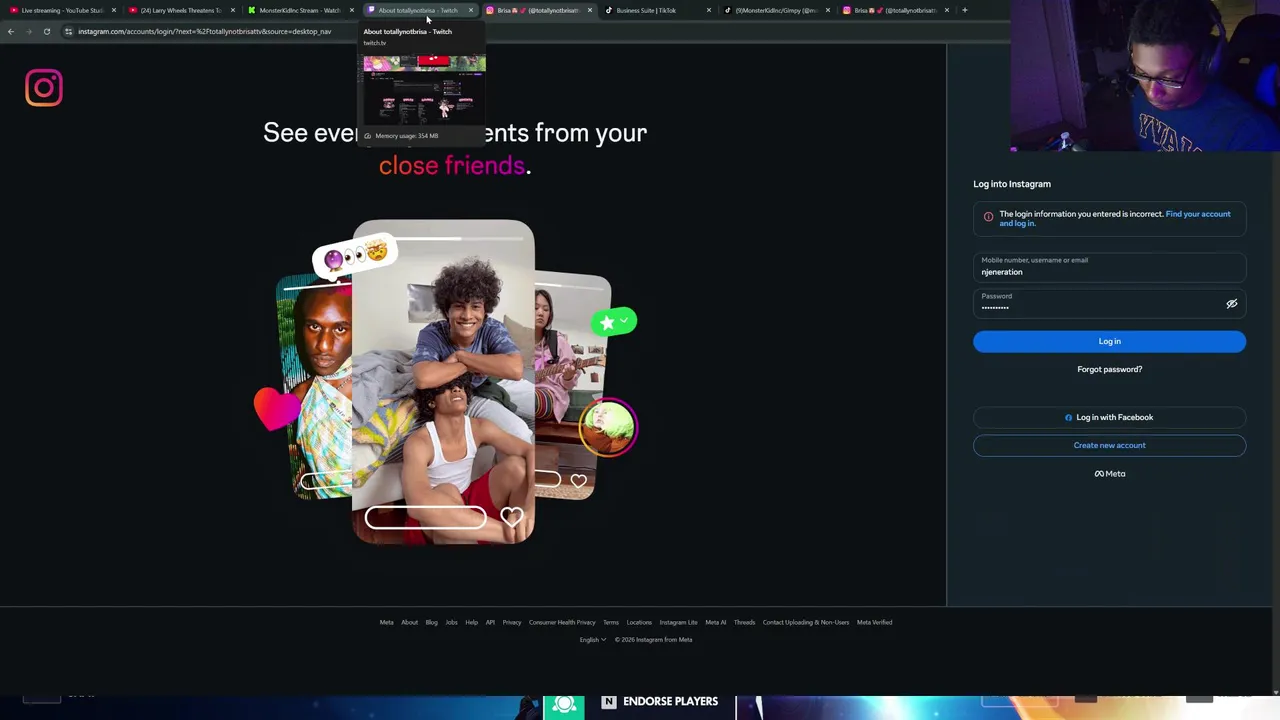
Task: Open the Privacy footer link
Action: tap(512, 622)
